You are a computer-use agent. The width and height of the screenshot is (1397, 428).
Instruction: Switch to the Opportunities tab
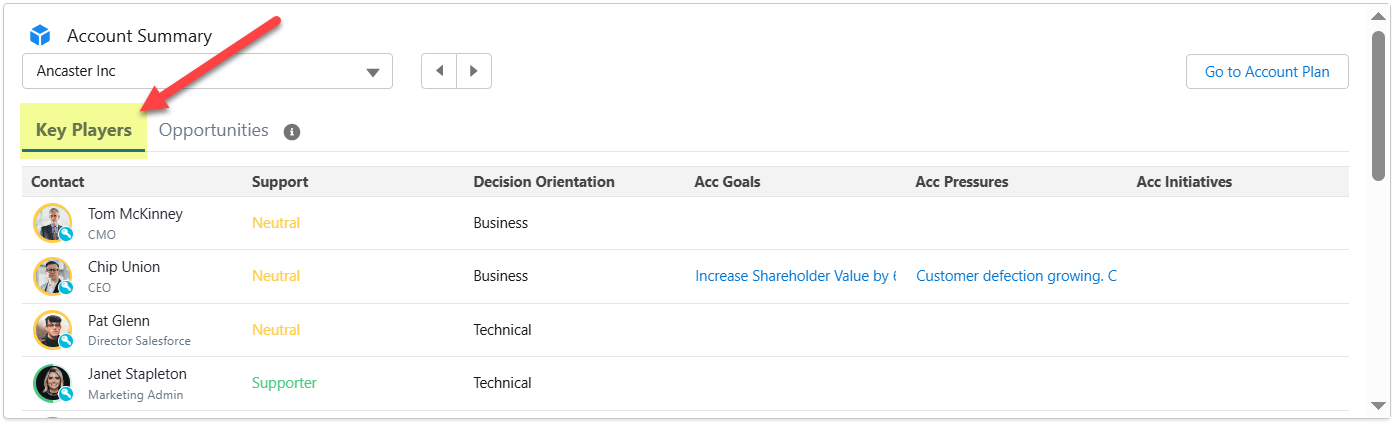pyautogui.click(x=213, y=130)
